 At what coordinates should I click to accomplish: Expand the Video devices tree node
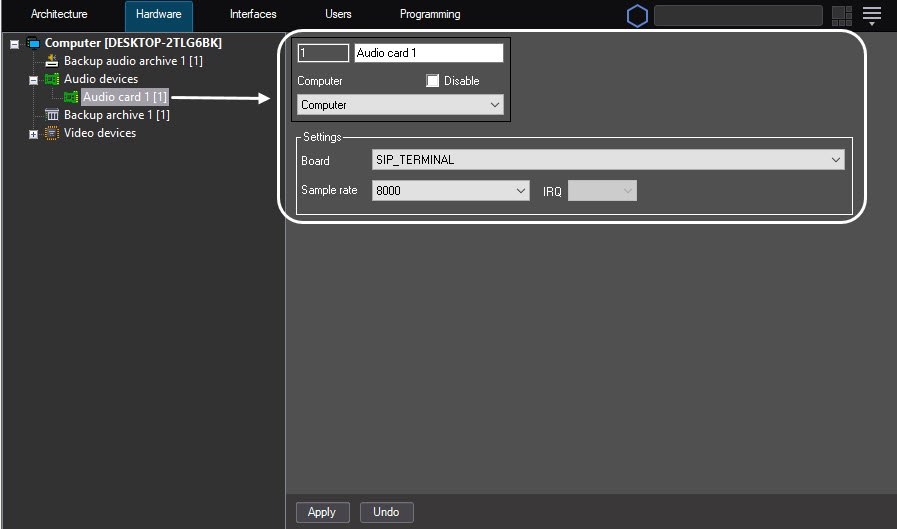tap(33, 134)
